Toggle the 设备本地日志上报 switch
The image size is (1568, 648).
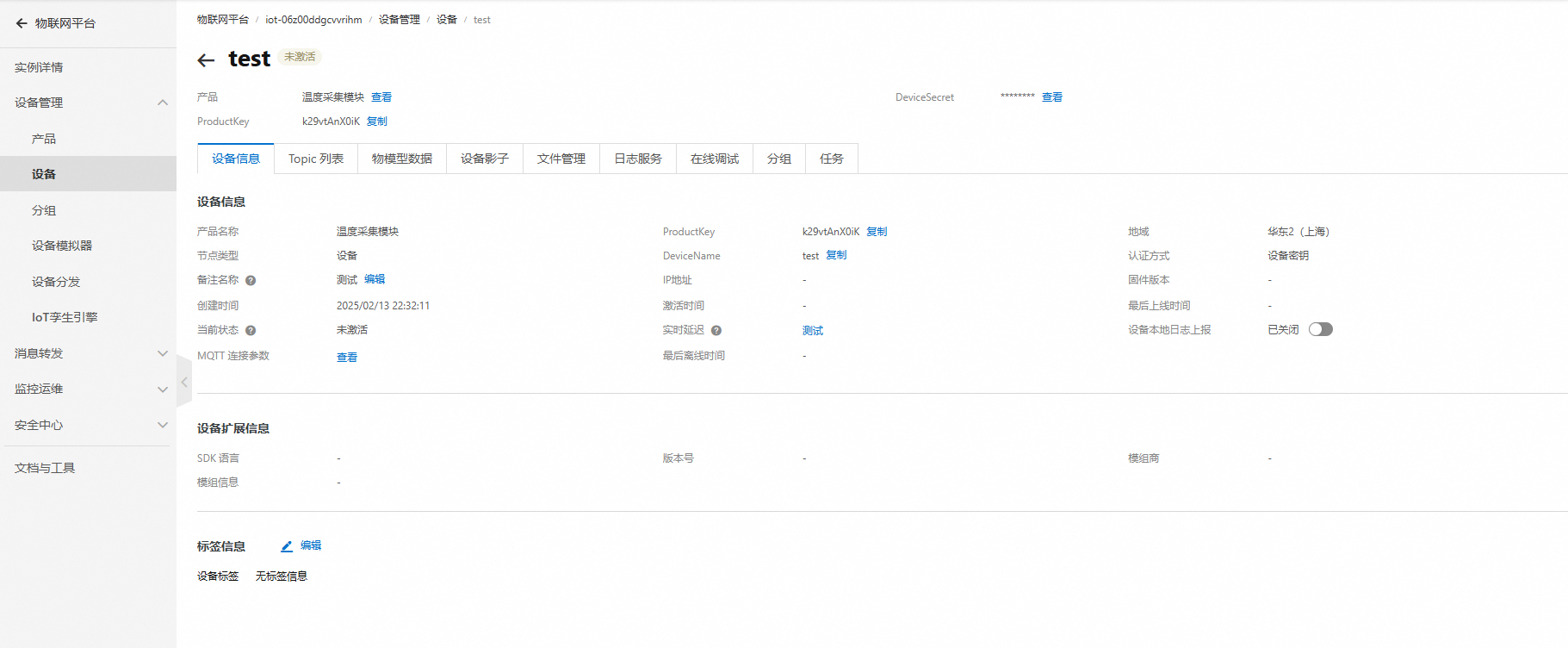(x=1320, y=329)
